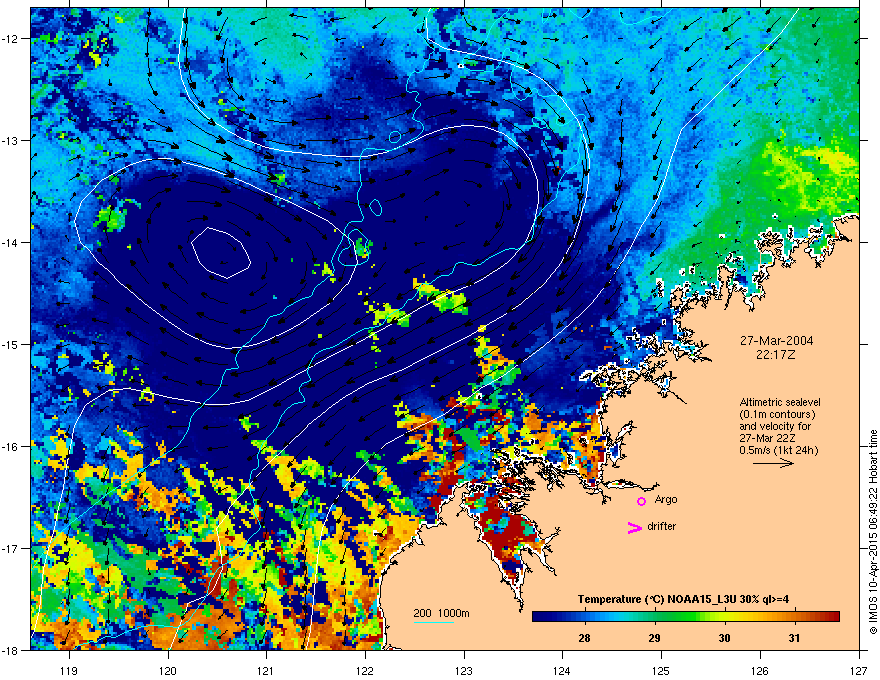Click the longitude label 124
Viewport: 880px width, 680px height.
tap(562, 670)
